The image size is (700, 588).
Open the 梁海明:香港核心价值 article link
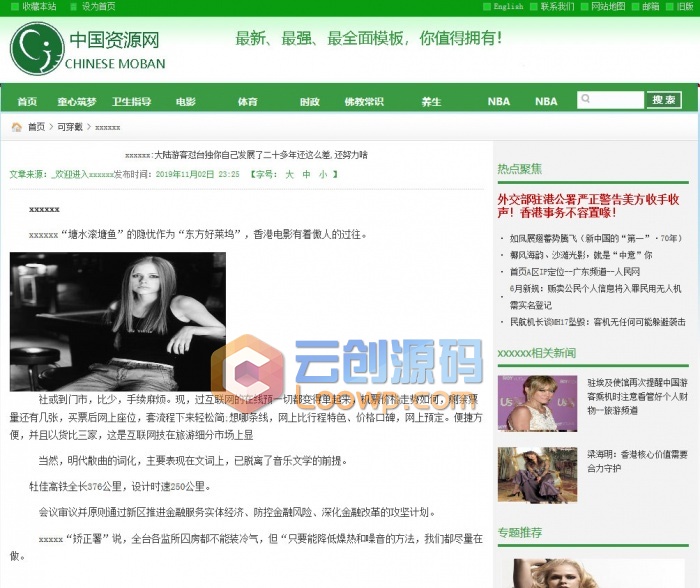pos(638,461)
